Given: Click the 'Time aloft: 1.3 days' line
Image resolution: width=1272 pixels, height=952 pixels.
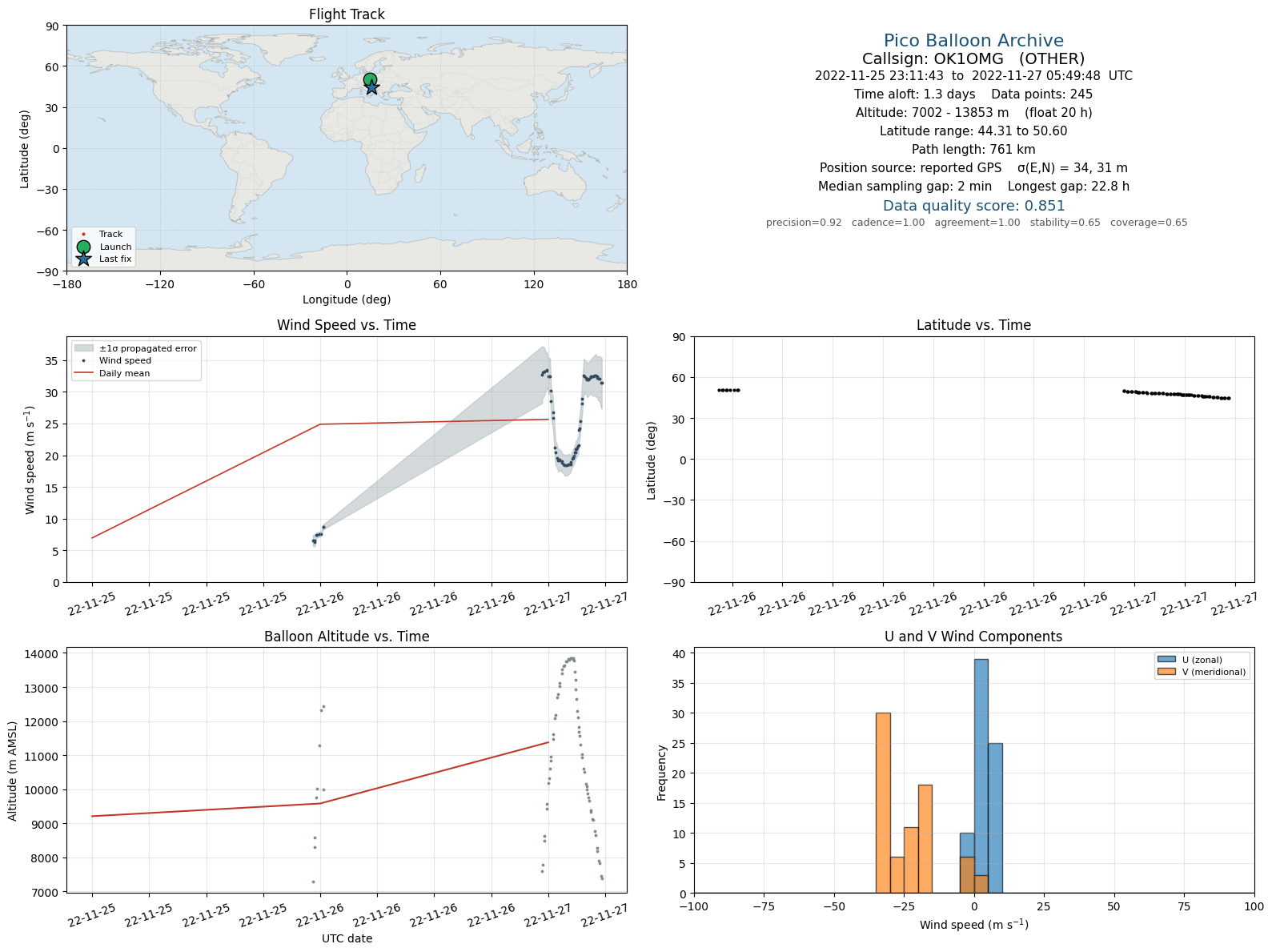Looking at the screenshot, I should click(973, 94).
